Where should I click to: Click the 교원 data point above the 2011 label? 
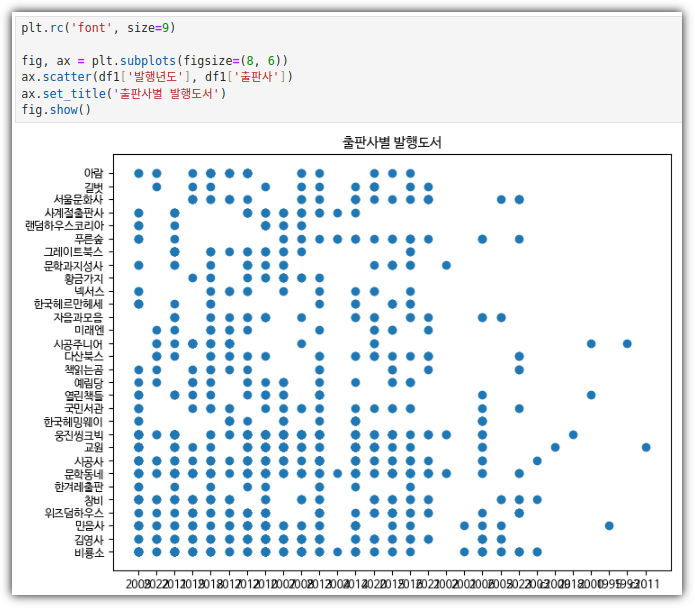[x=646, y=447]
